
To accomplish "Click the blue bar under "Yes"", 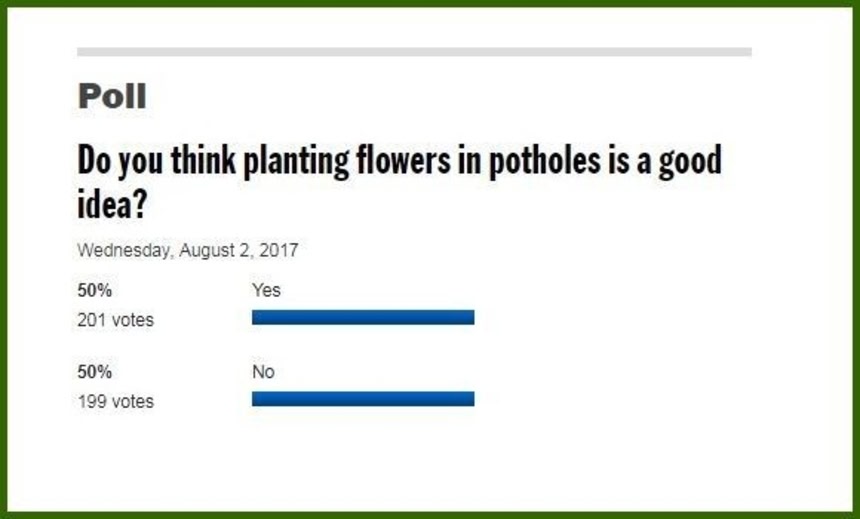I will pos(362,318).
